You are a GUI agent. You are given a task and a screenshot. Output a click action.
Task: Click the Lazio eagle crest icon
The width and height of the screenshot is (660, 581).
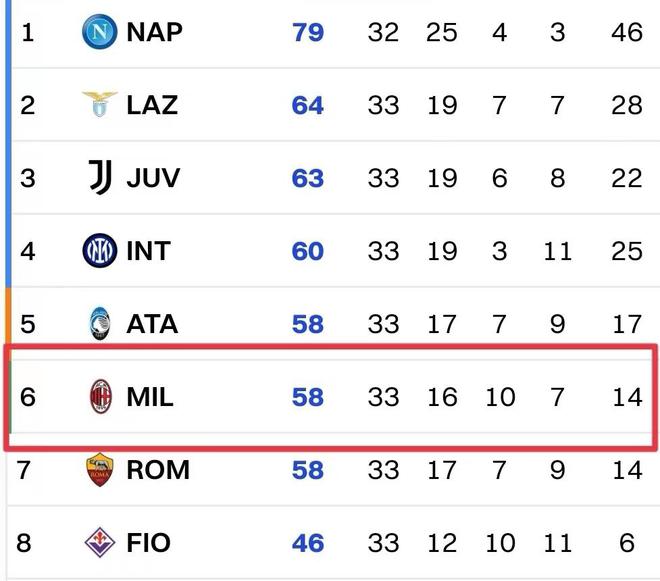pyautogui.click(x=100, y=104)
